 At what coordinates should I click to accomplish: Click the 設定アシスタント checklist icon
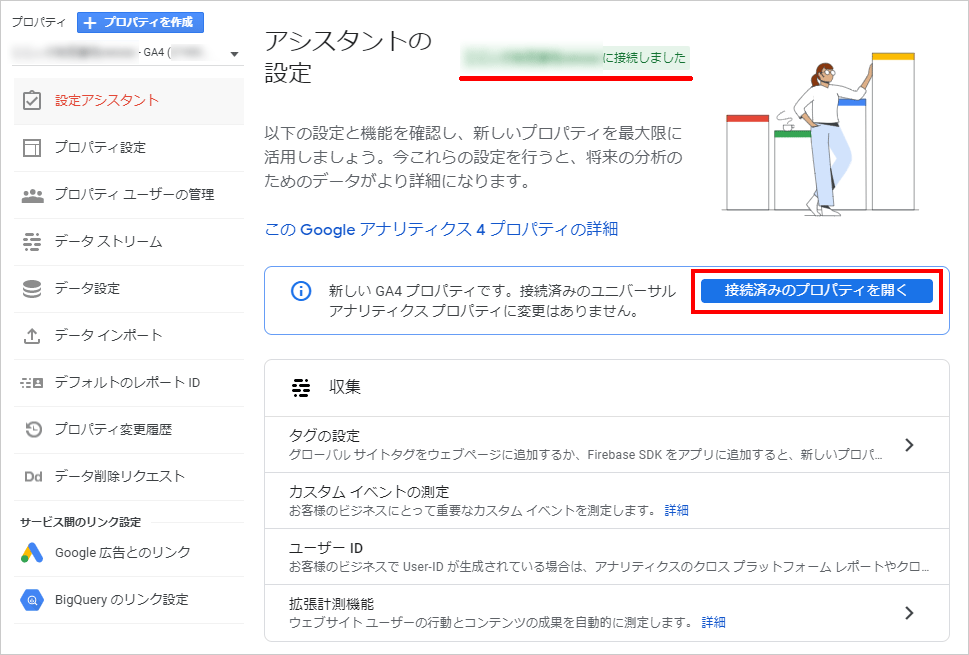pyautogui.click(x=32, y=101)
